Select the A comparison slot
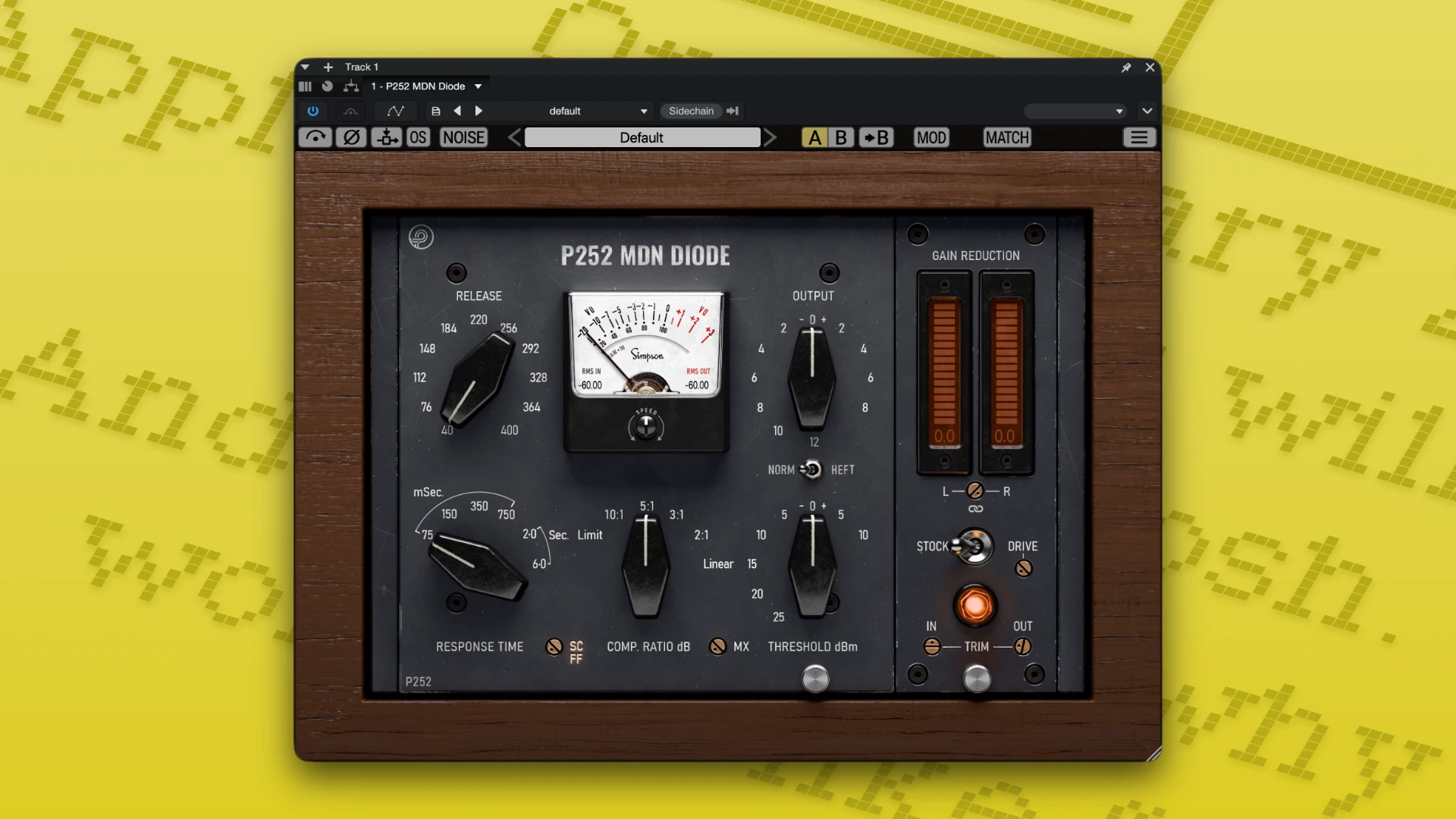 coord(814,137)
